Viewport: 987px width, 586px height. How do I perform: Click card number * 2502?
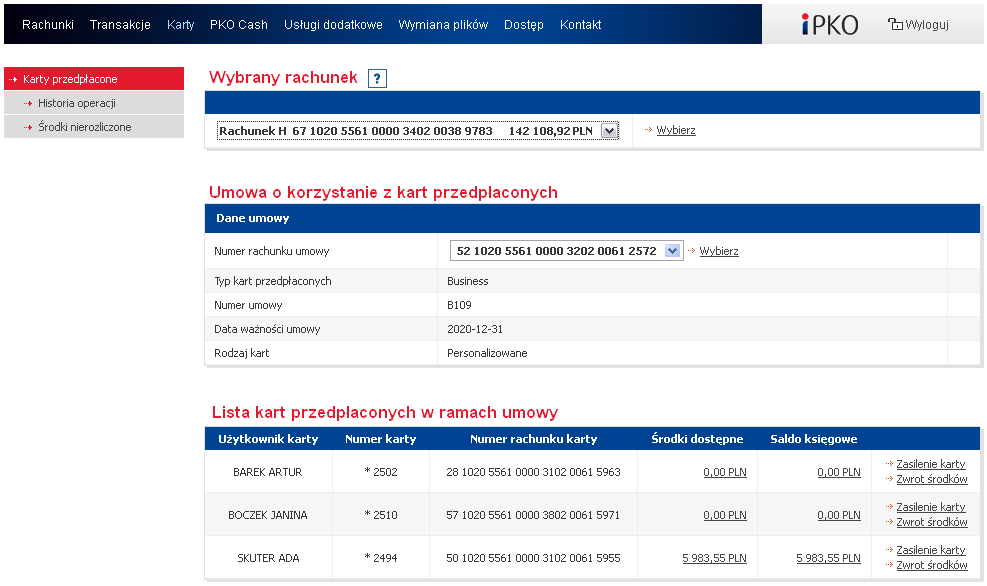click(x=381, y=472)
